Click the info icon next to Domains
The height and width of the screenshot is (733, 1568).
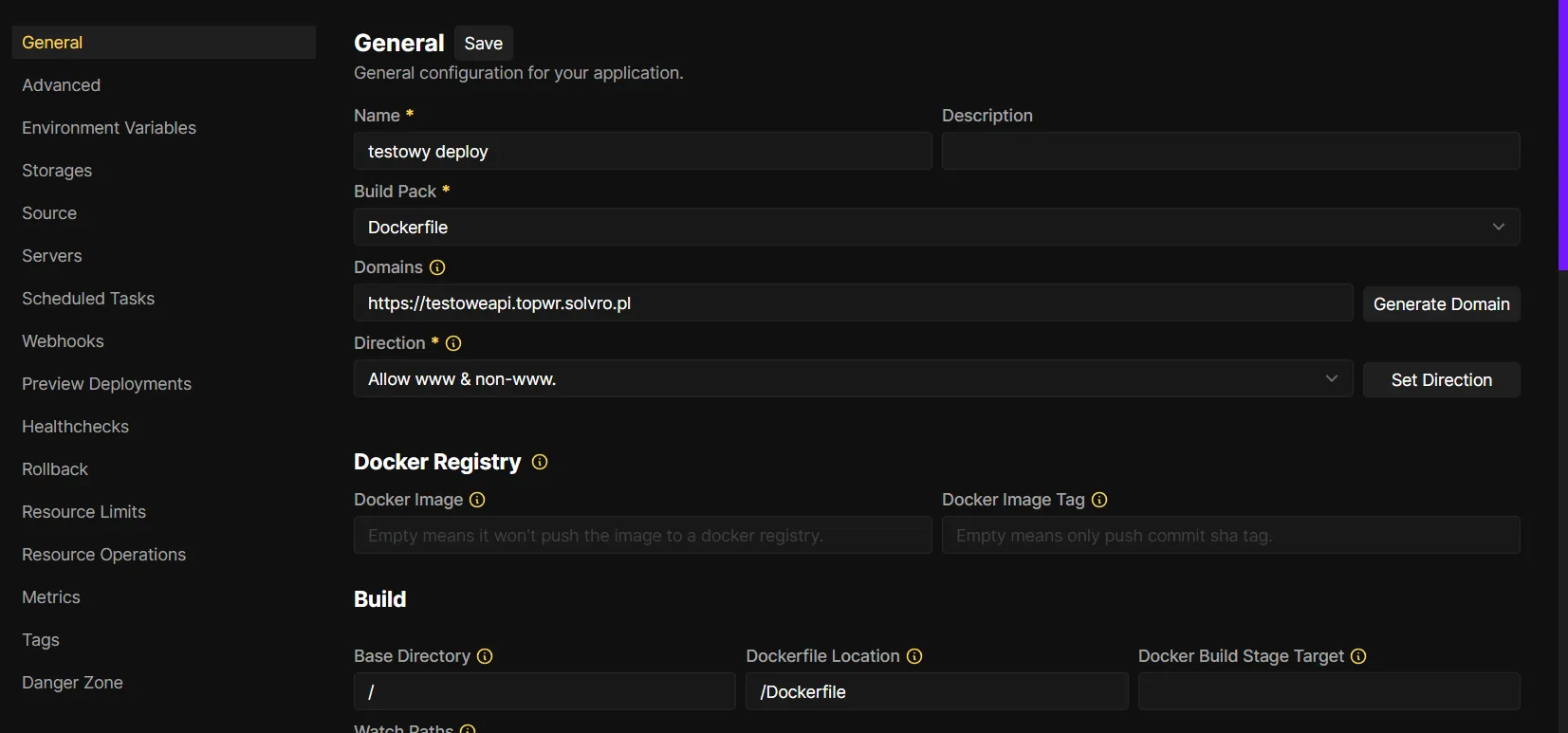coord(437,267)
